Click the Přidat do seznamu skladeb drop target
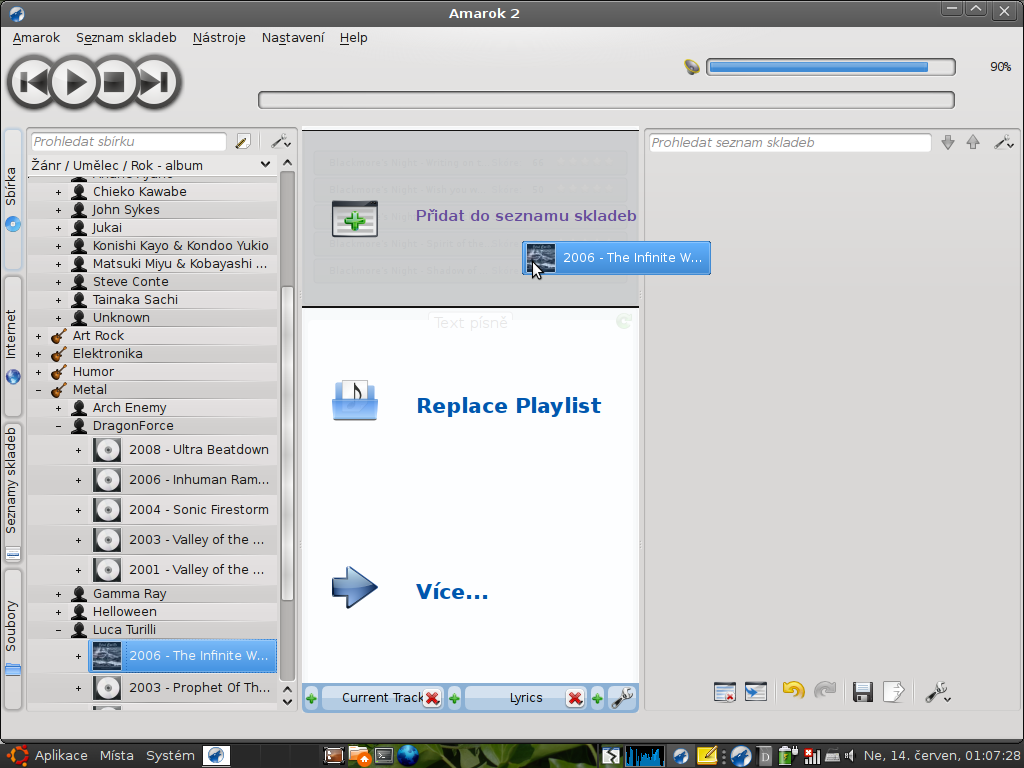Viewport: 1024px width, 768px height. click(470, 216)
